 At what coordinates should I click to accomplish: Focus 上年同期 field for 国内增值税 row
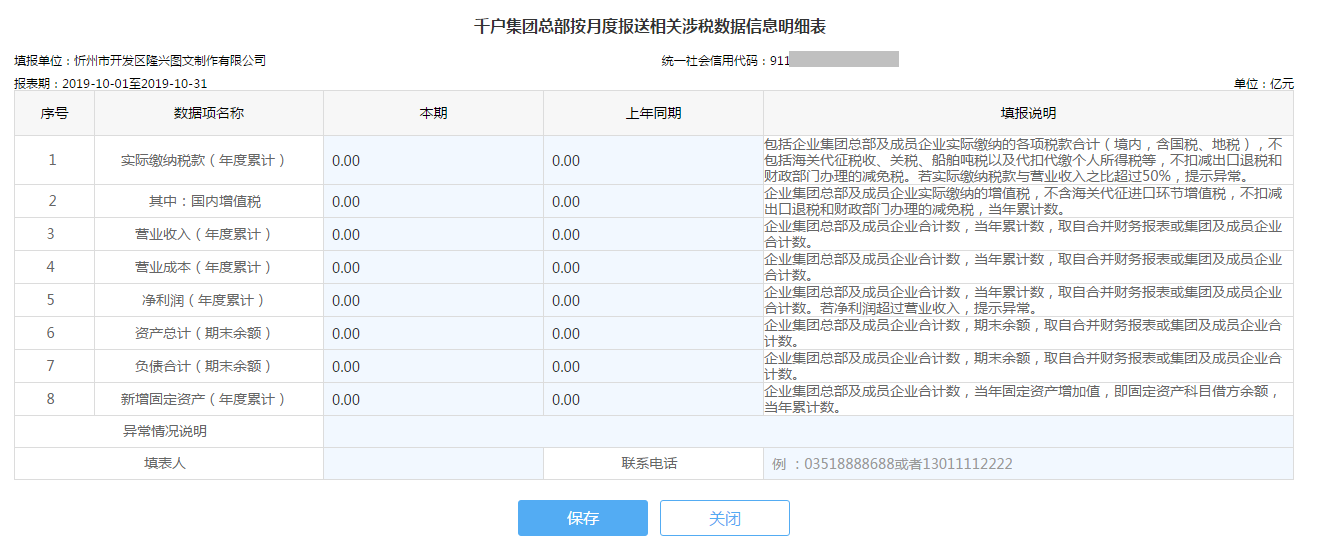tap(653, 202)
